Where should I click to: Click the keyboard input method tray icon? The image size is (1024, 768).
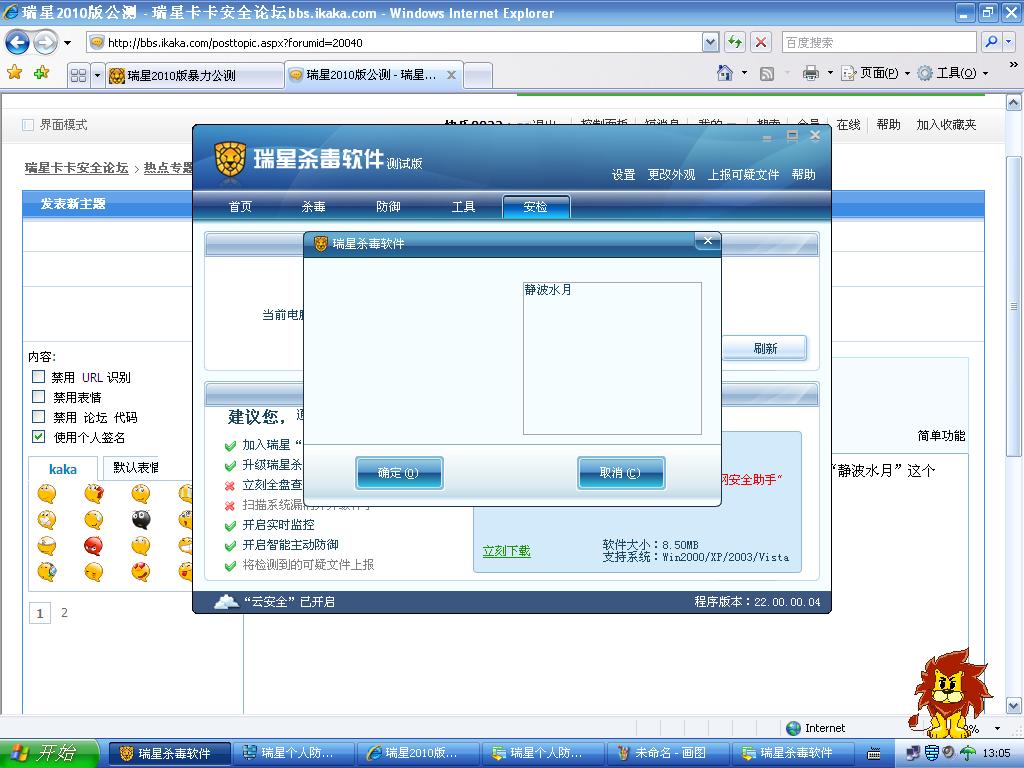click(873, 754)
